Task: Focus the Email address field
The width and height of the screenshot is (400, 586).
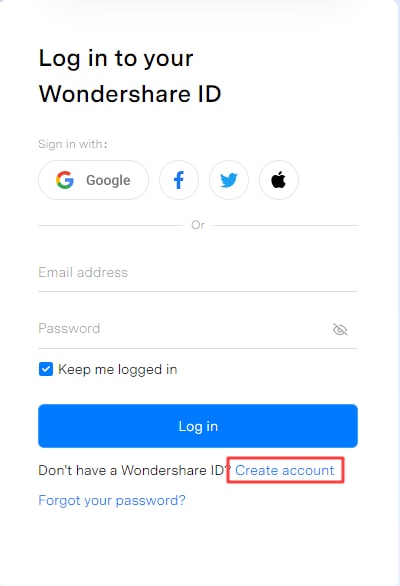Action: pyautogui.click(x=198, y=272)
